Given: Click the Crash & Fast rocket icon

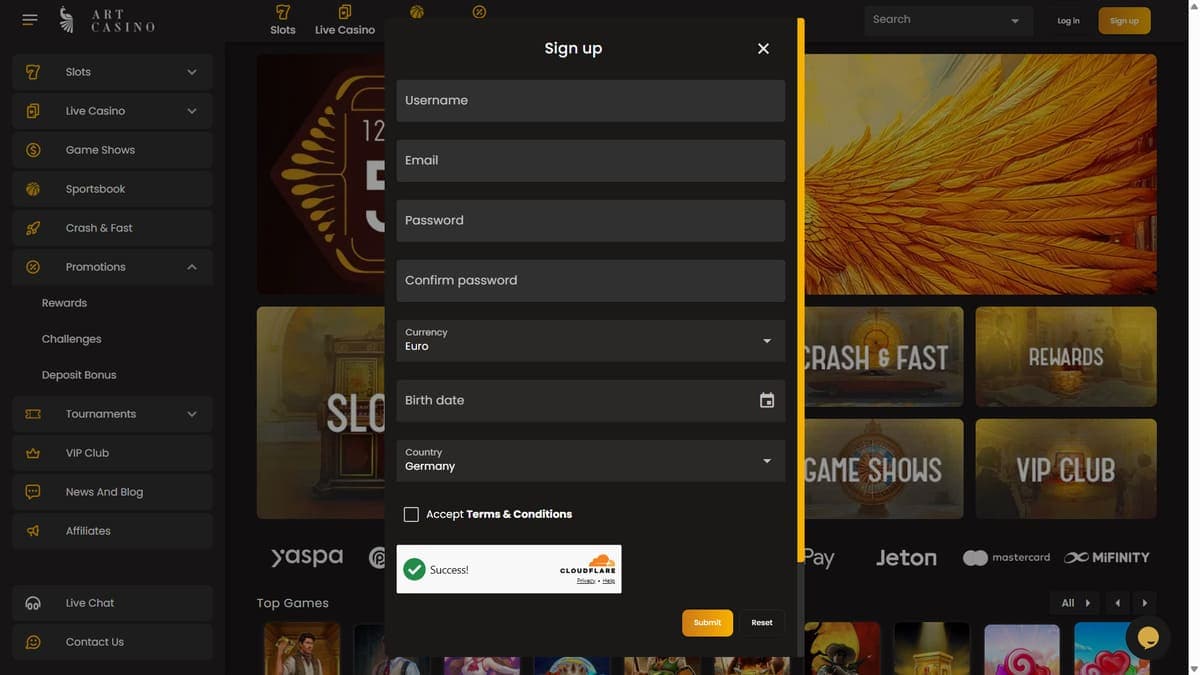Looking at the screenshot, I should [33, 228].
